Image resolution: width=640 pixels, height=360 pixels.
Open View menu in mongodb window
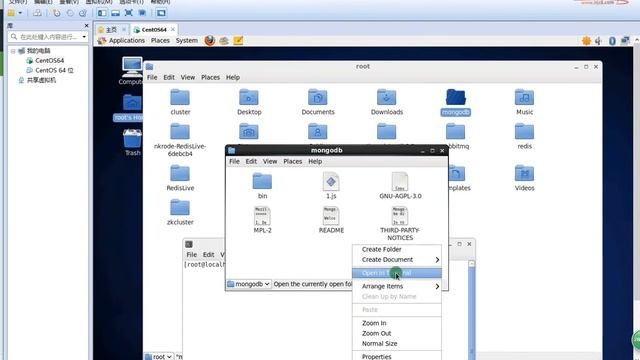[x=270, y=161]
